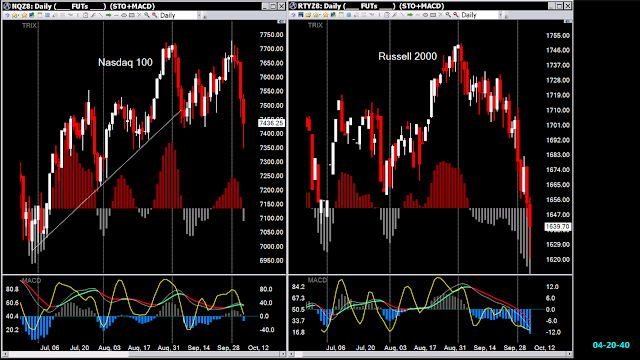Click the green arrow tool in RTYZ8 toolbar

(410, 15)
